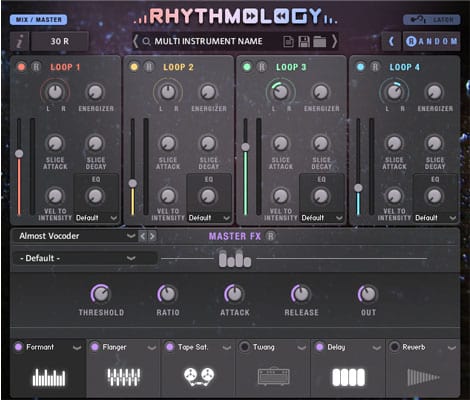Select the Delay blocks icon
The height and width of the screenshot is (400, 470).
tap(349, 377)
